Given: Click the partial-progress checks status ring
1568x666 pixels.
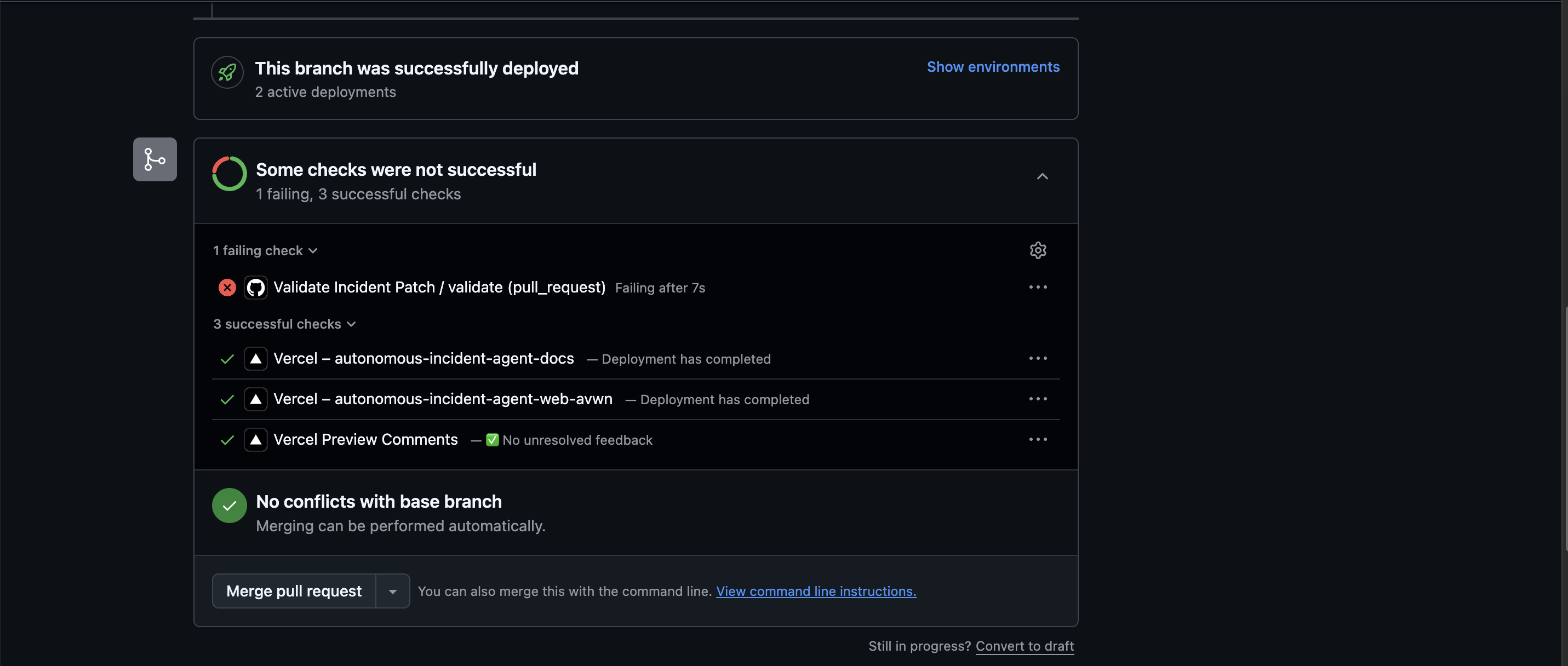Looking at the screenshot, I should tap(229, 174).
